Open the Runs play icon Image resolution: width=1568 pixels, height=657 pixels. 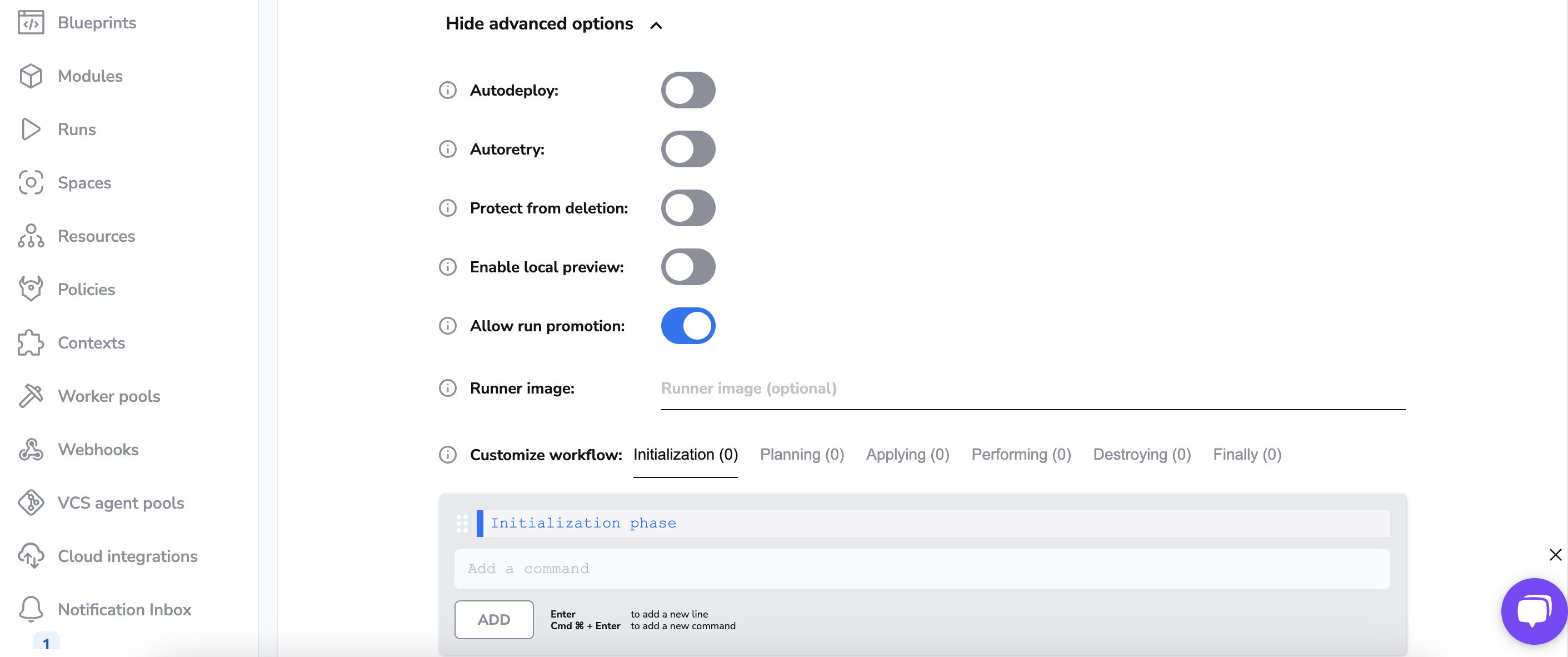coord(31,129)
